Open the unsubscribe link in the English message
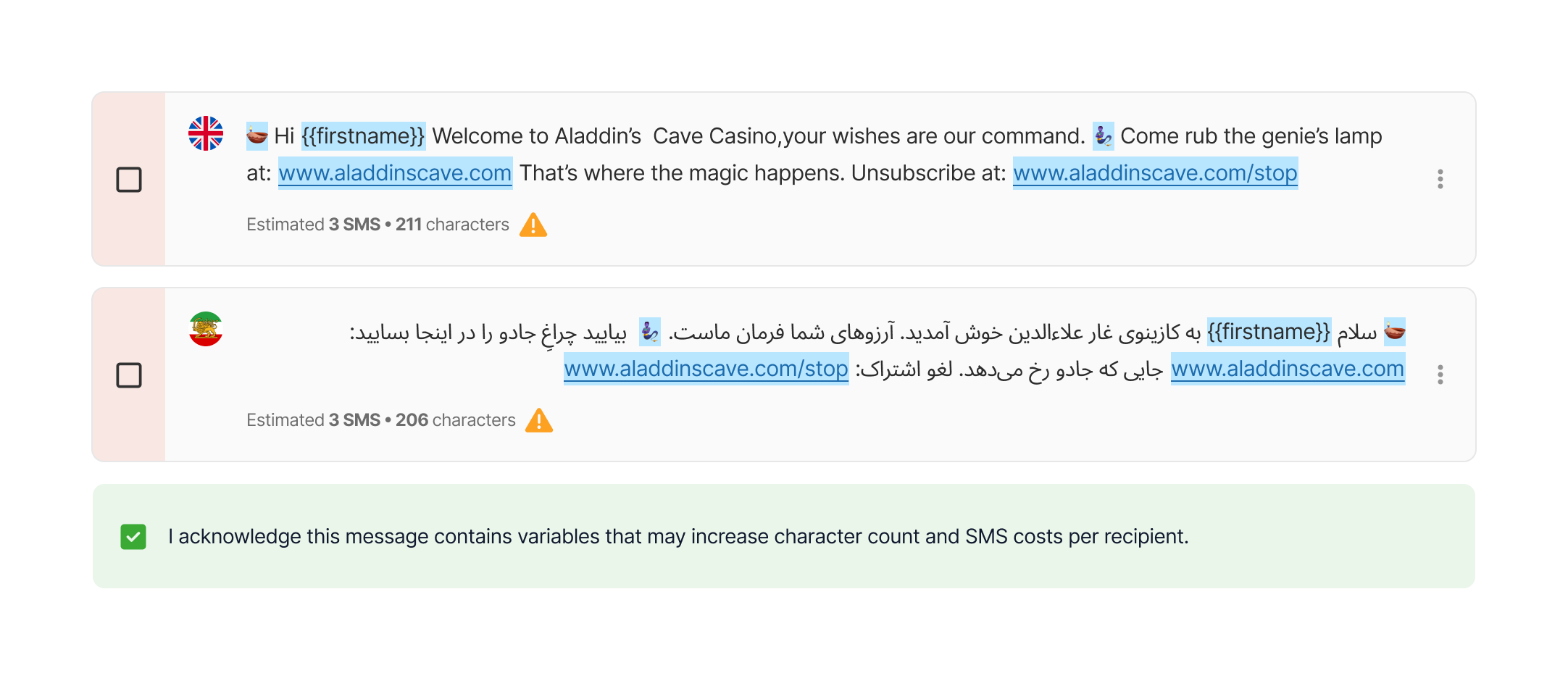The image size is (1568, 681). tap(1155, 173)
